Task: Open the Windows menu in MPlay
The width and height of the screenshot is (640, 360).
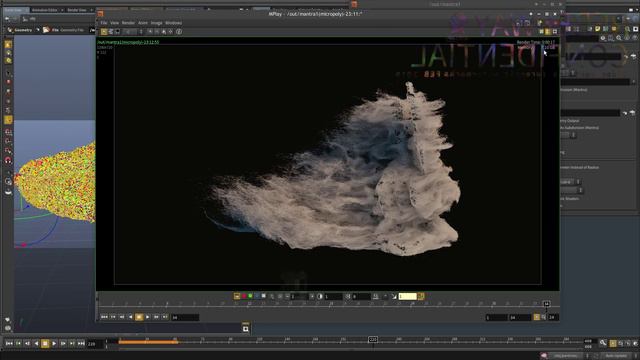Action: (x=173, y=23)
